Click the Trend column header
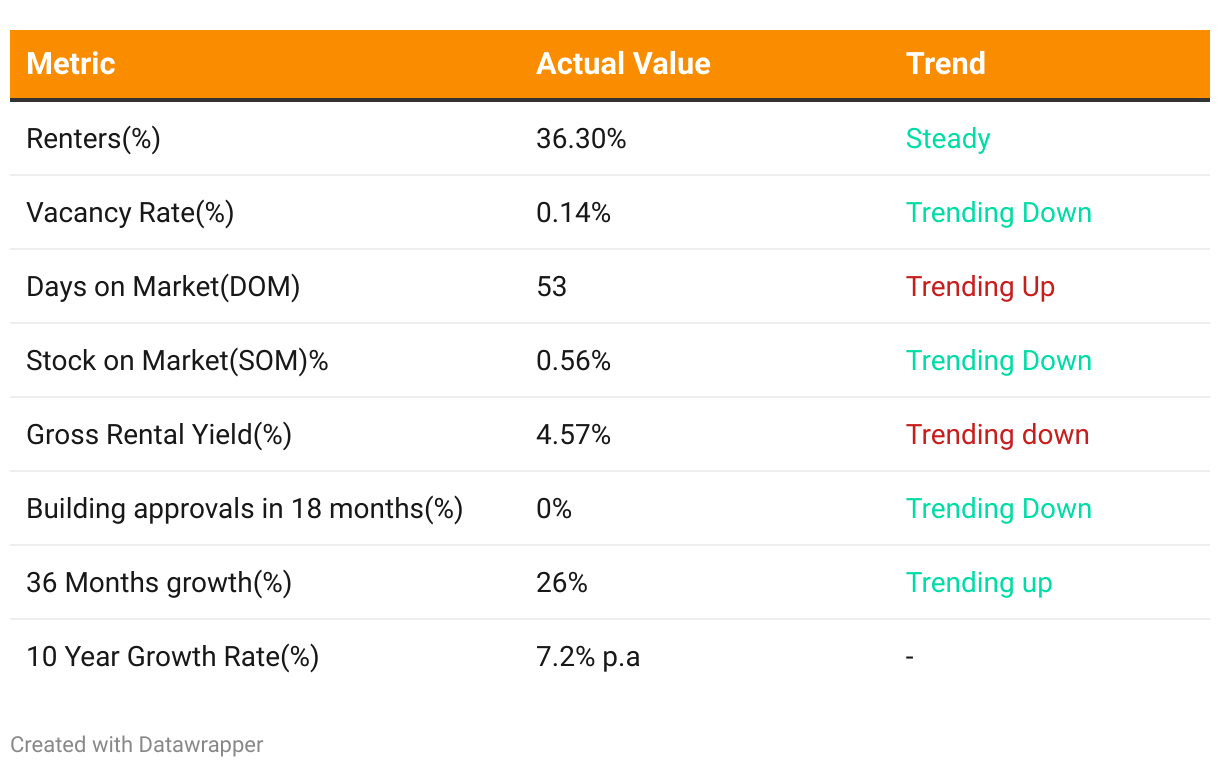Image resolution: width=1220 pixels, height=768 pixels. [x=945, y=64]
